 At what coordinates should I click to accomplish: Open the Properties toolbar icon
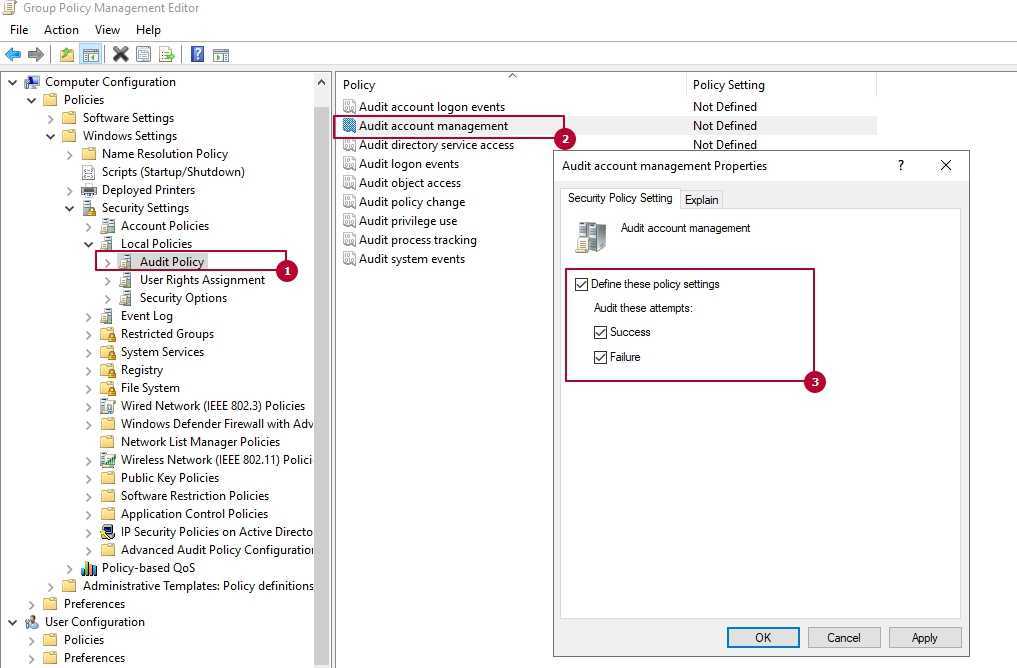pyautogui.click(x=143, y=54)
